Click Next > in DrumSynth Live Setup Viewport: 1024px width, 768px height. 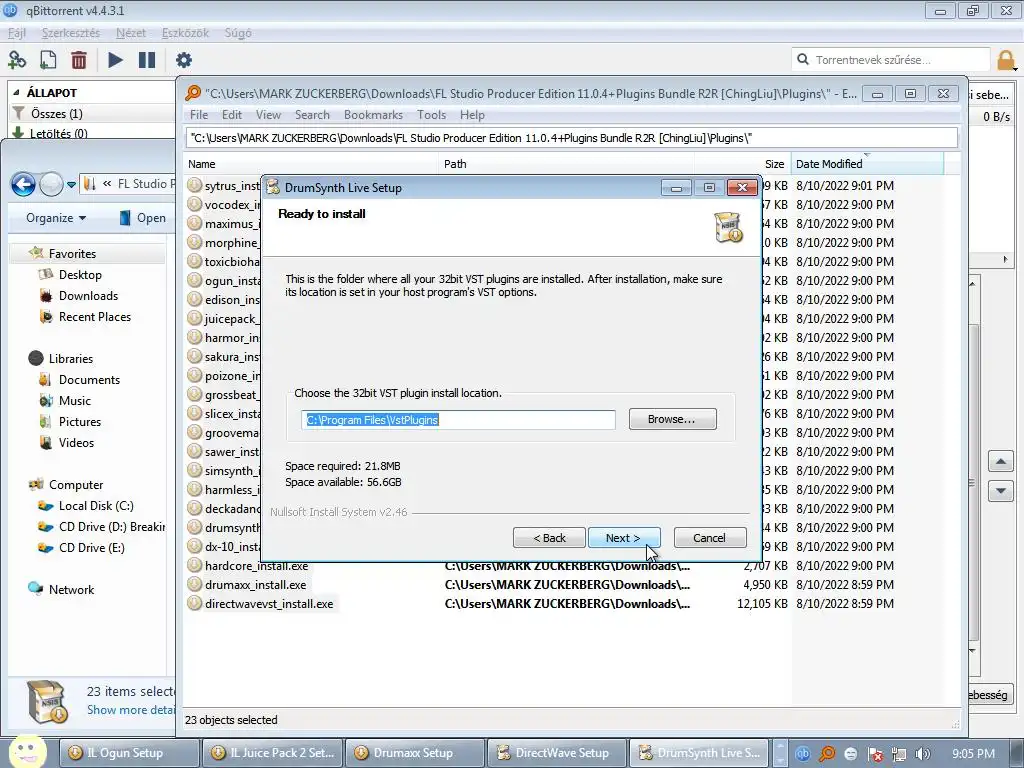[624, 538]
